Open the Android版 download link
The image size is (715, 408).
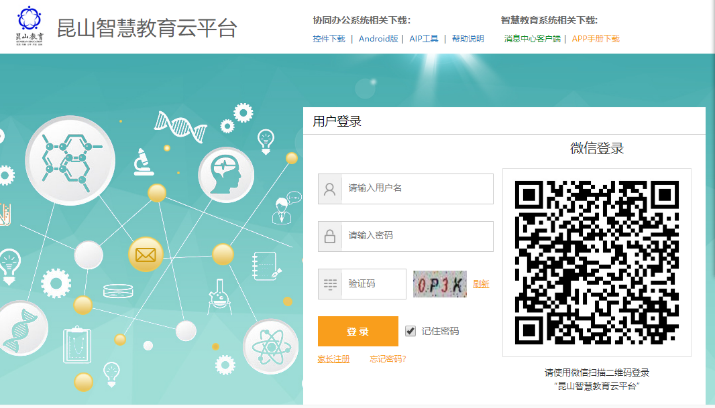click(378, 39)
